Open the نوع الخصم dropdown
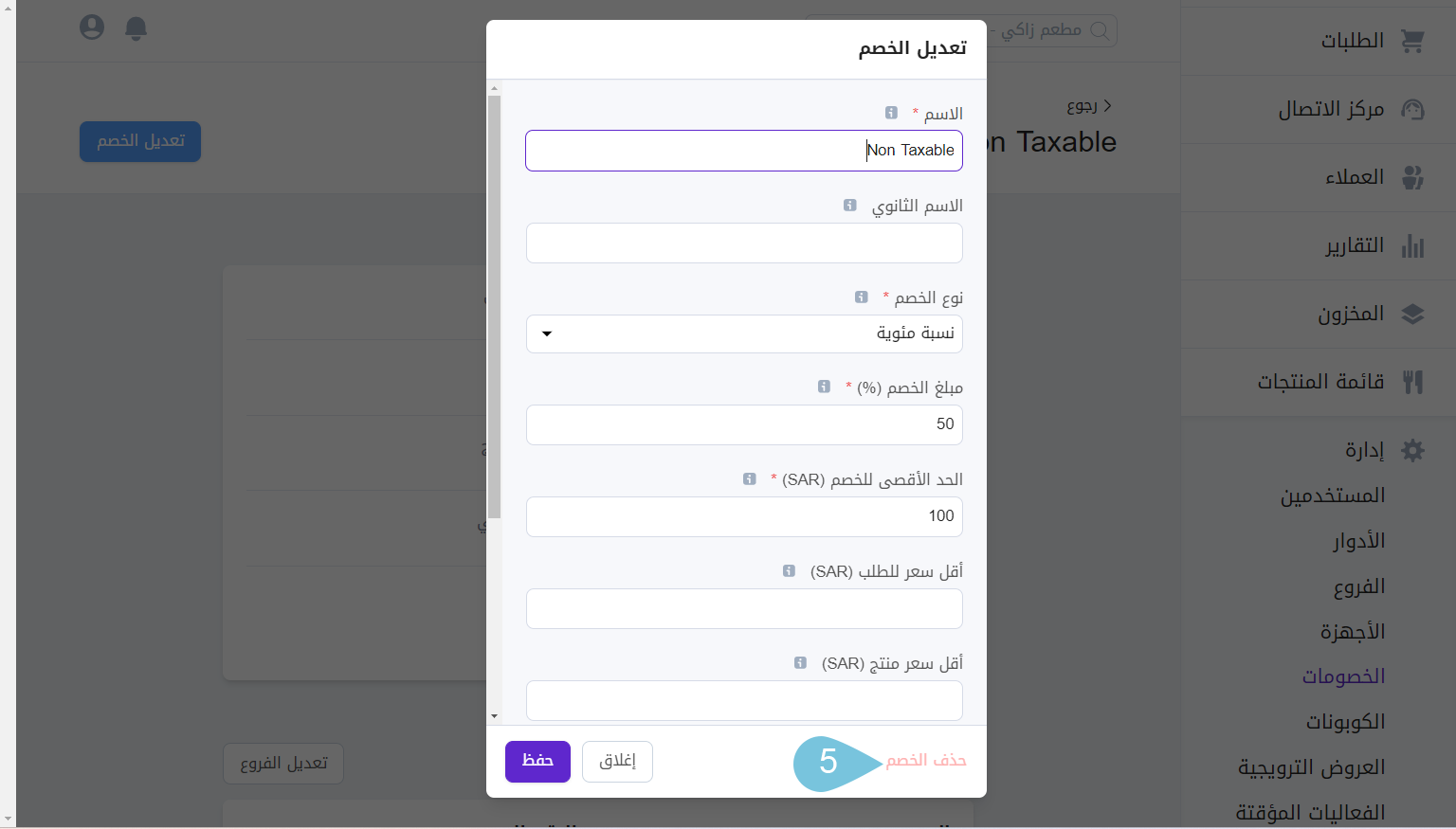The width and height of the screenshot is (1456, 829). [744, 333]
